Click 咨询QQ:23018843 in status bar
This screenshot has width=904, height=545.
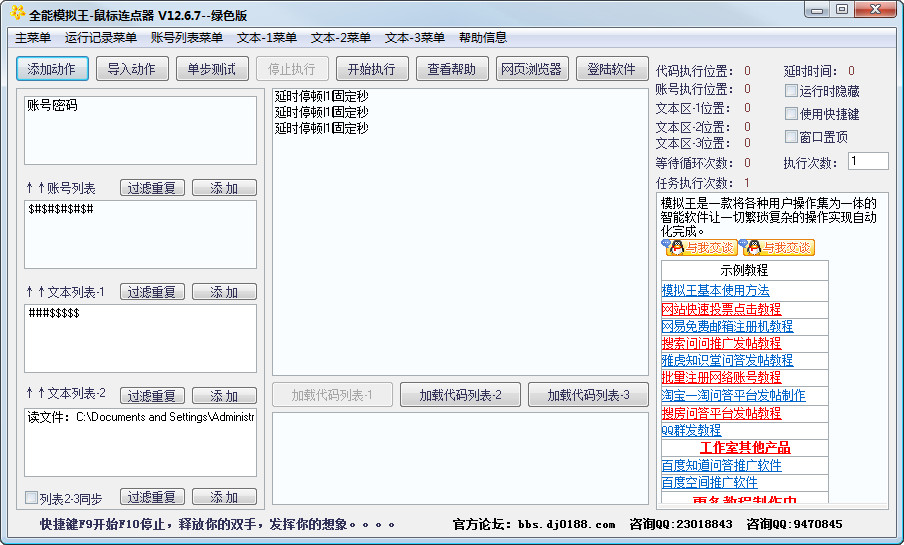click(681, 524)
